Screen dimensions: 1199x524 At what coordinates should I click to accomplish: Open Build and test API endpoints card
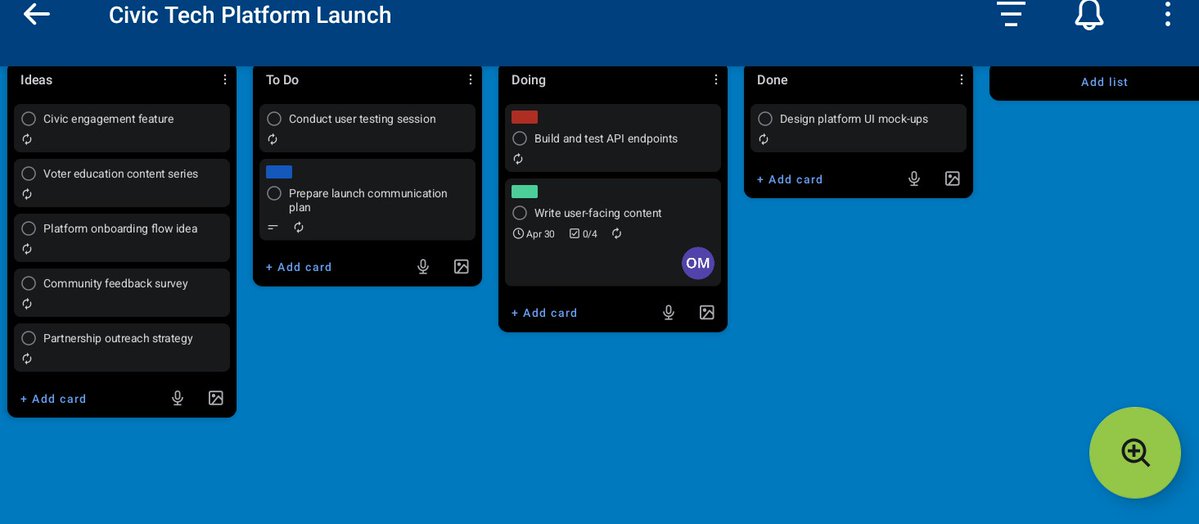pyautogui.click(x=612, y=138)
